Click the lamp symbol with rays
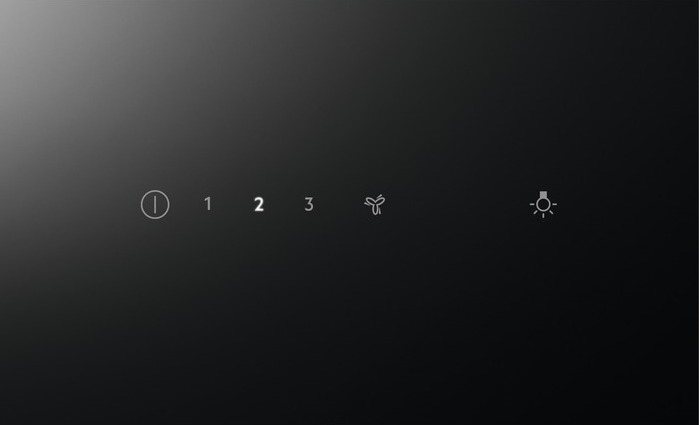This screenshot has height=425, width=699. [x=543, y=204]
